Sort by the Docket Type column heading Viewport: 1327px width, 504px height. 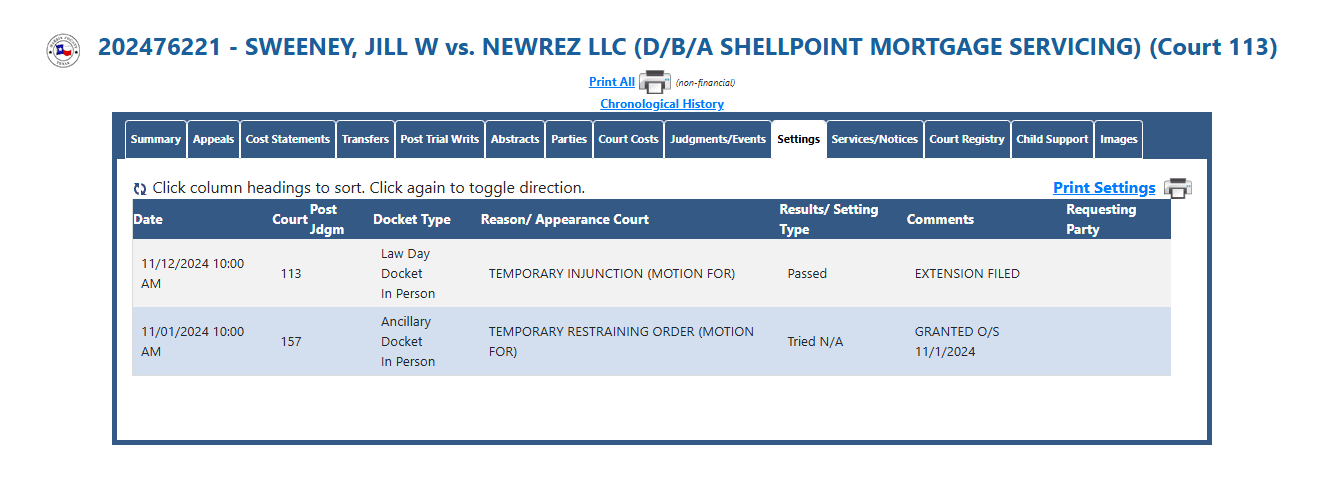coord(412,220)
